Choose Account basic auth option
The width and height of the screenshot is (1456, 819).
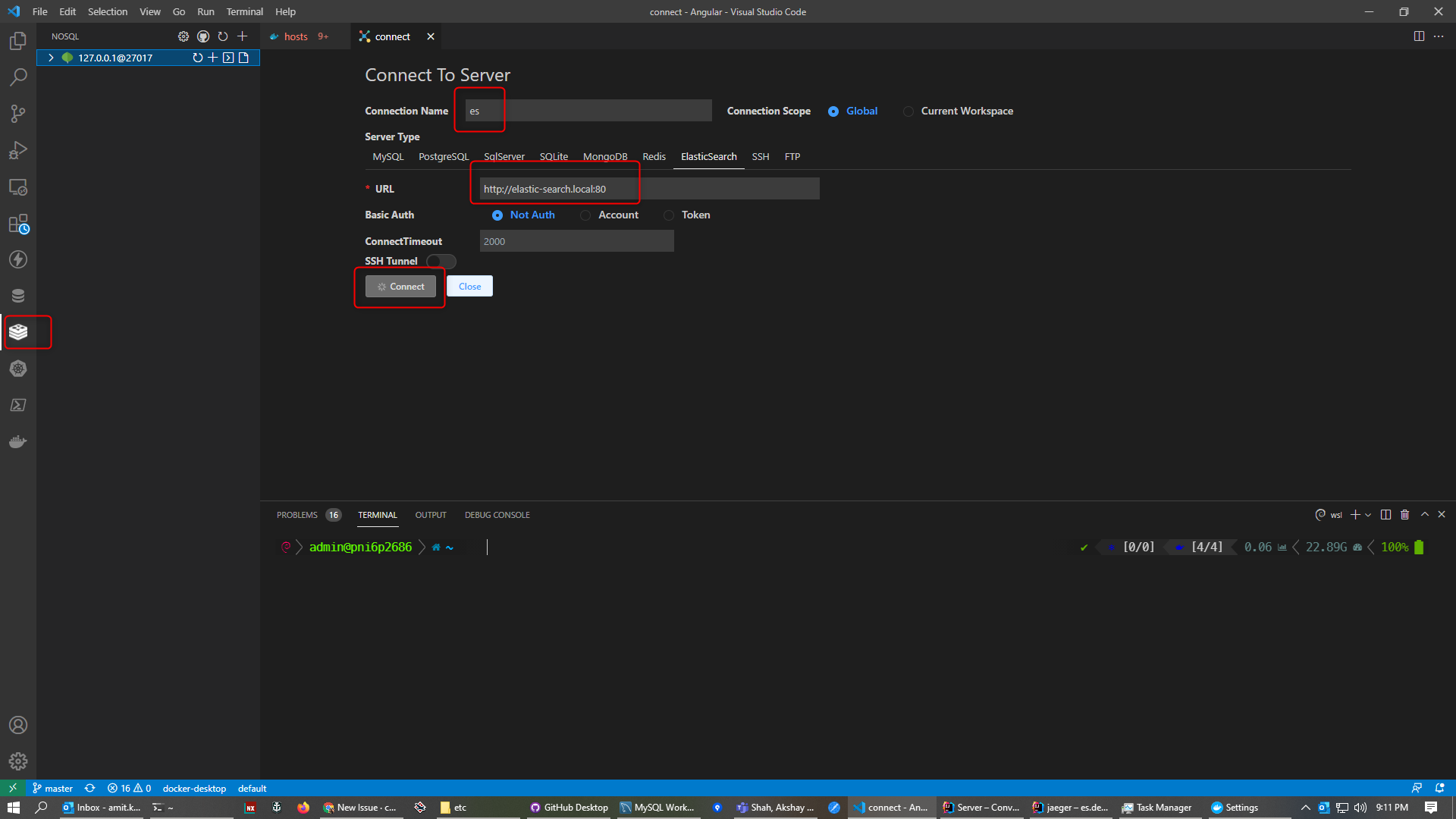click(585, 215)
